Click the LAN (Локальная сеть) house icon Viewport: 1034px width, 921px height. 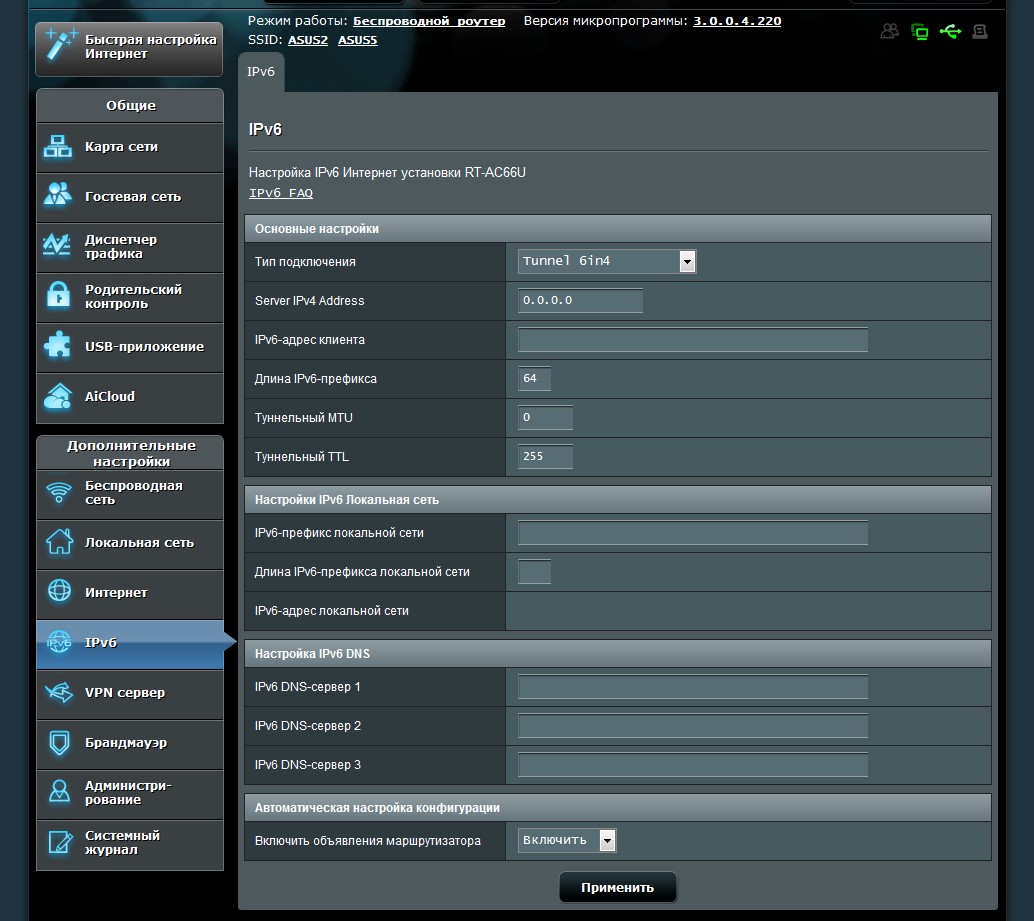click(x=59, y=541)
